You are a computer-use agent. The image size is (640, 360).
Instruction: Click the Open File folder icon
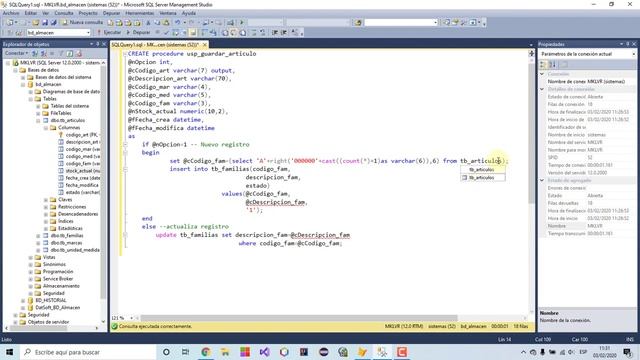pyautogui.click(x=36, y=22)
